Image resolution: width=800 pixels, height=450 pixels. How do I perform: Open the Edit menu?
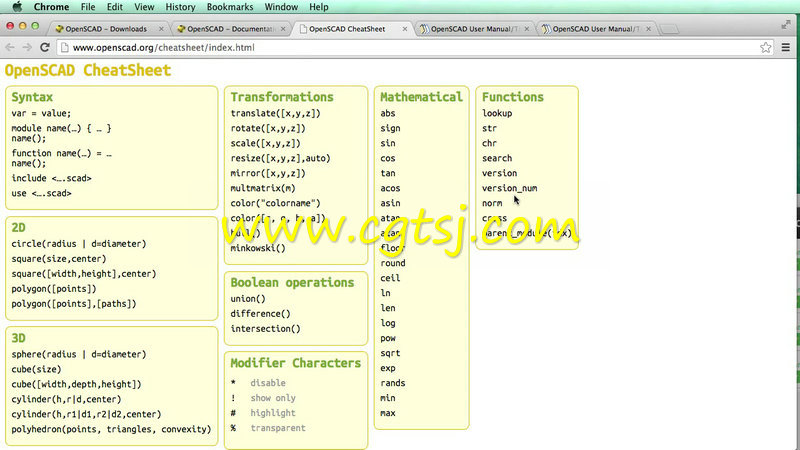114,7
